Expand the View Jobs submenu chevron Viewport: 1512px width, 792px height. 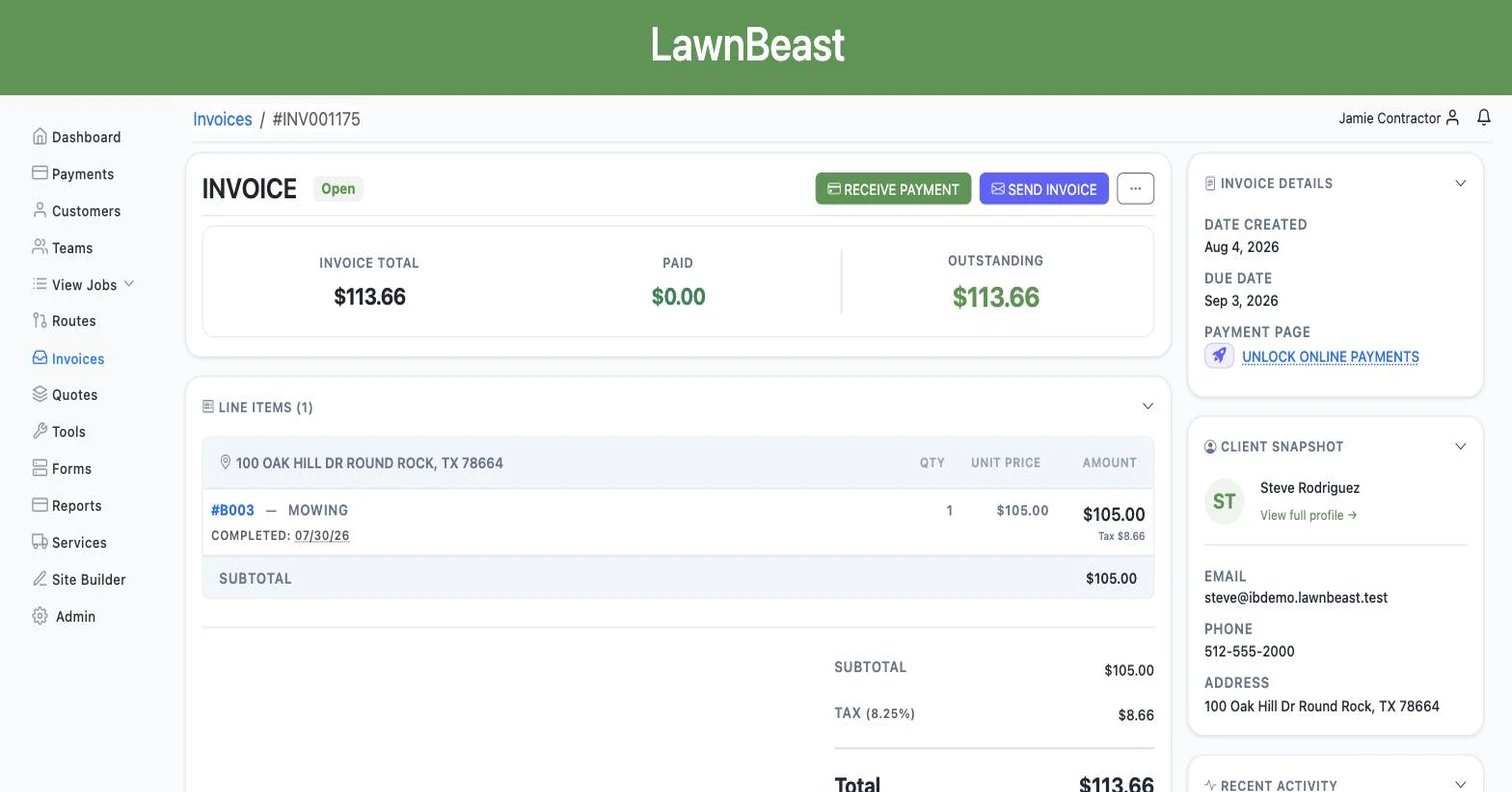point(129,284)
